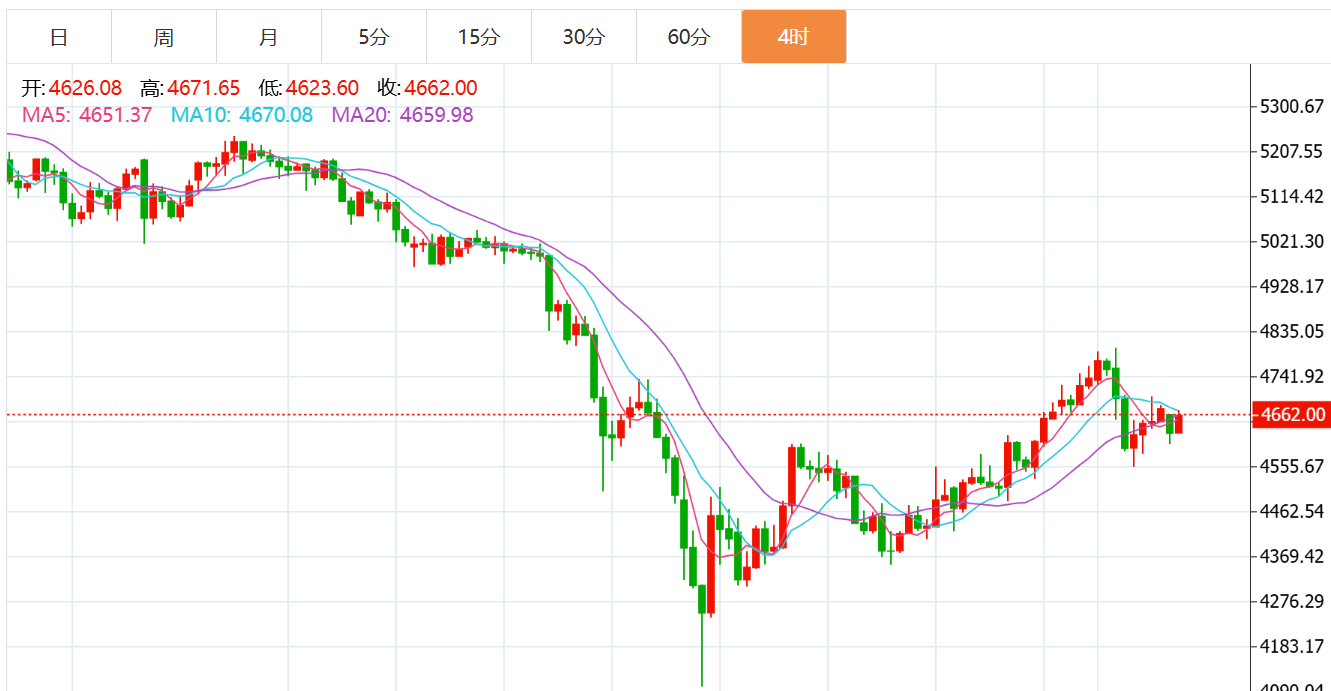This screenshot has width=1331, height=691.
Task: Click the red current price tag on axis
Action: coord(1291,415)
